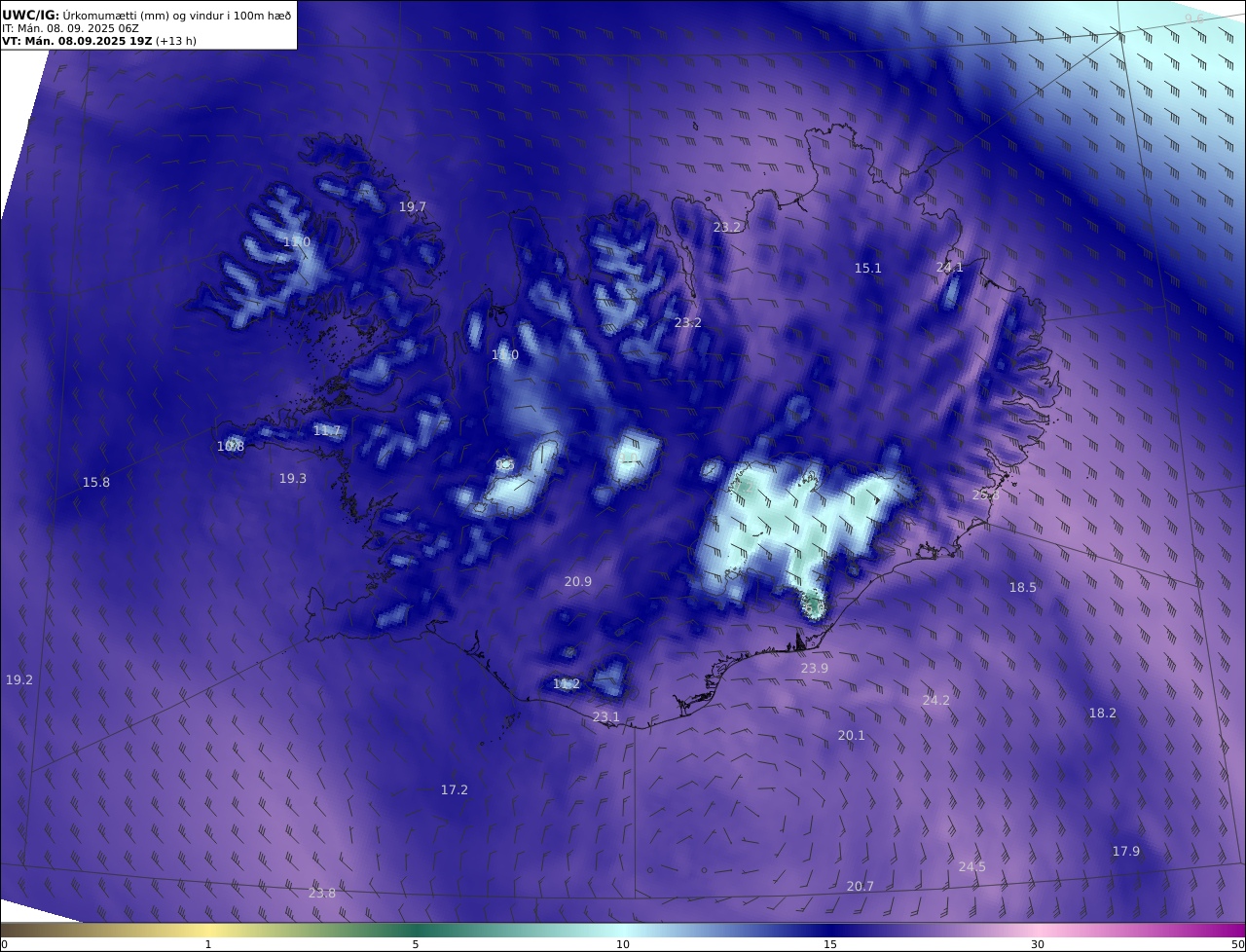Click the map value '18.5'

1023,587
